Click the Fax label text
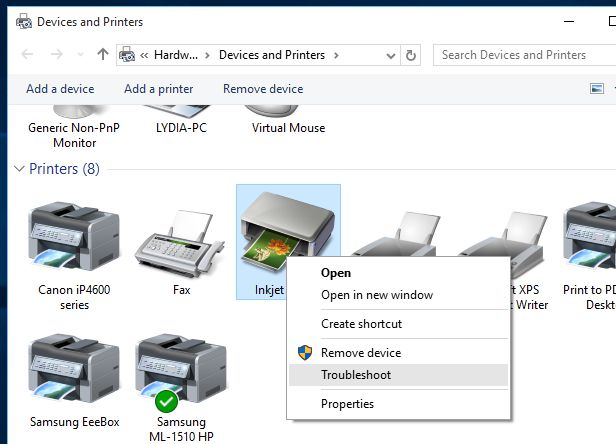Screen dimensions: 616x444 182,290
